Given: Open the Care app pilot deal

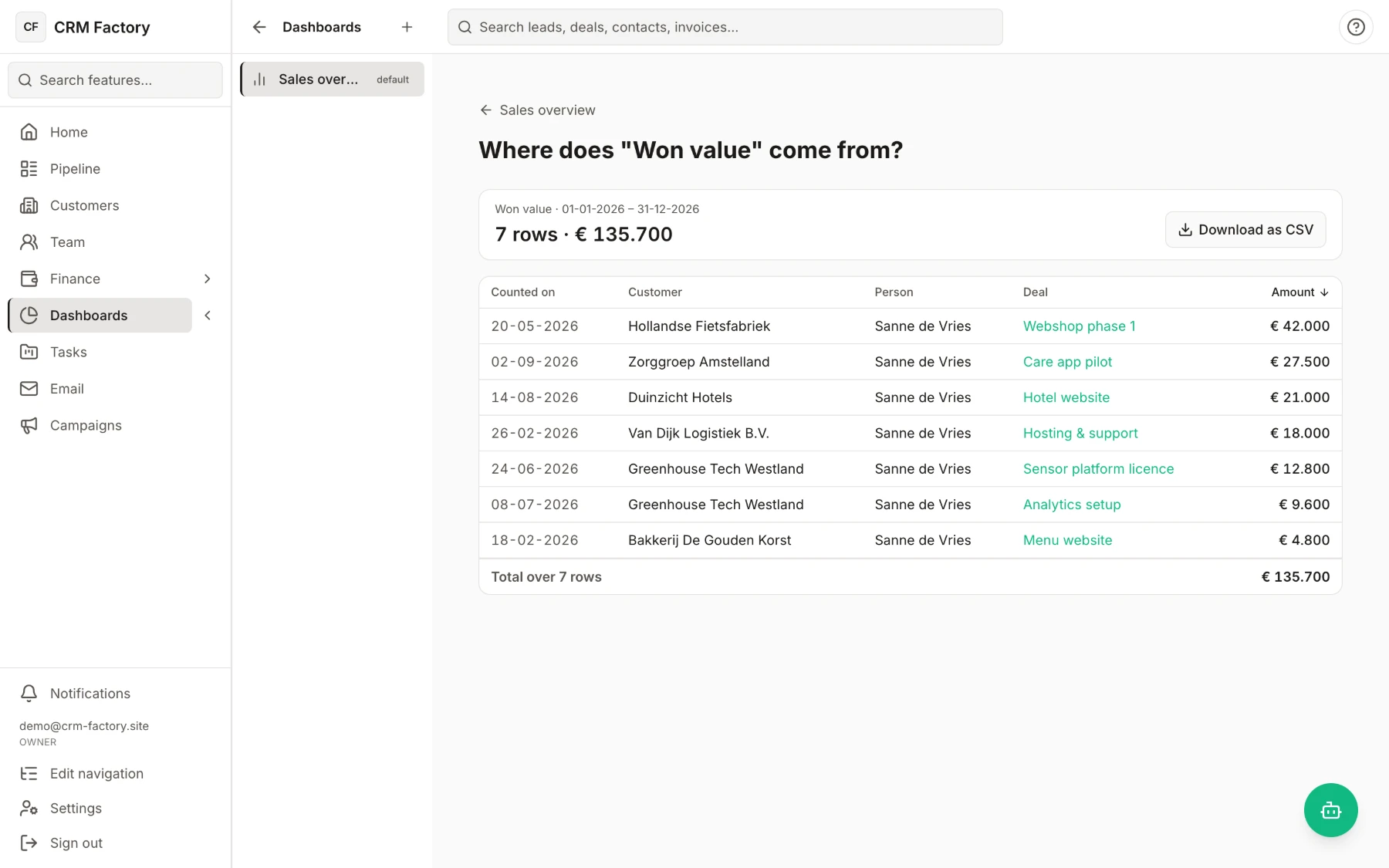Looking at the screenshot, I should coord(1067,362).
